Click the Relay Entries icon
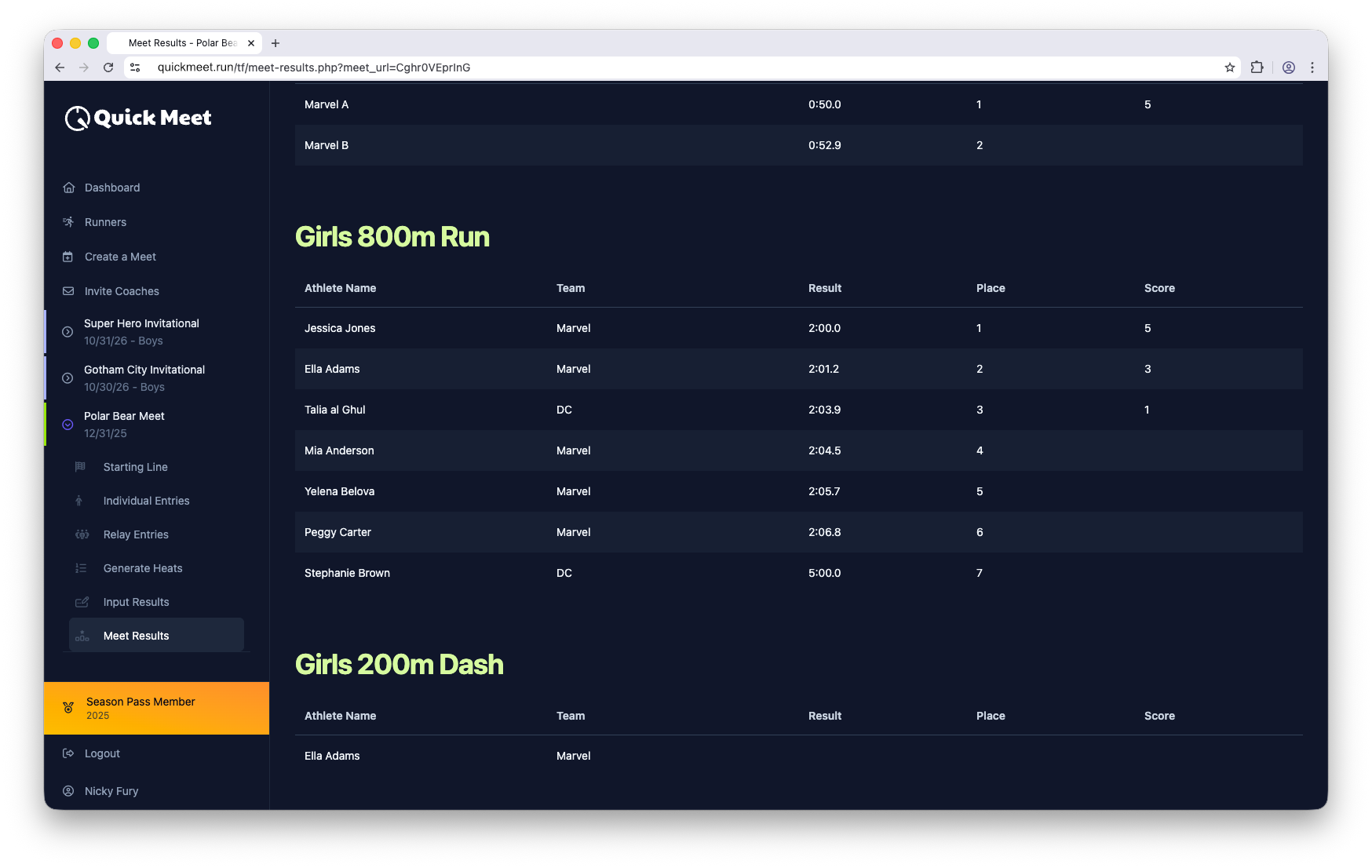The image size is (1372, 868). (x=82, y=534)
